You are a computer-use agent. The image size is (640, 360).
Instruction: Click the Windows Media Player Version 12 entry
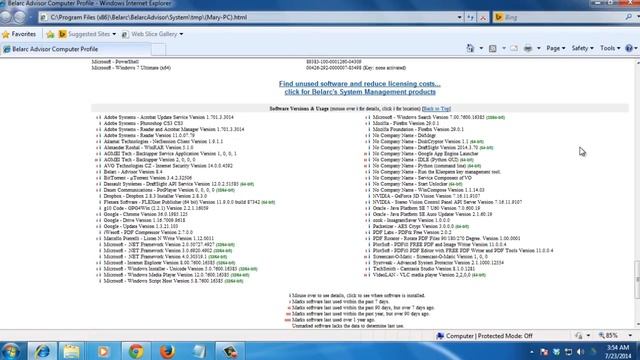coord(176,275)
